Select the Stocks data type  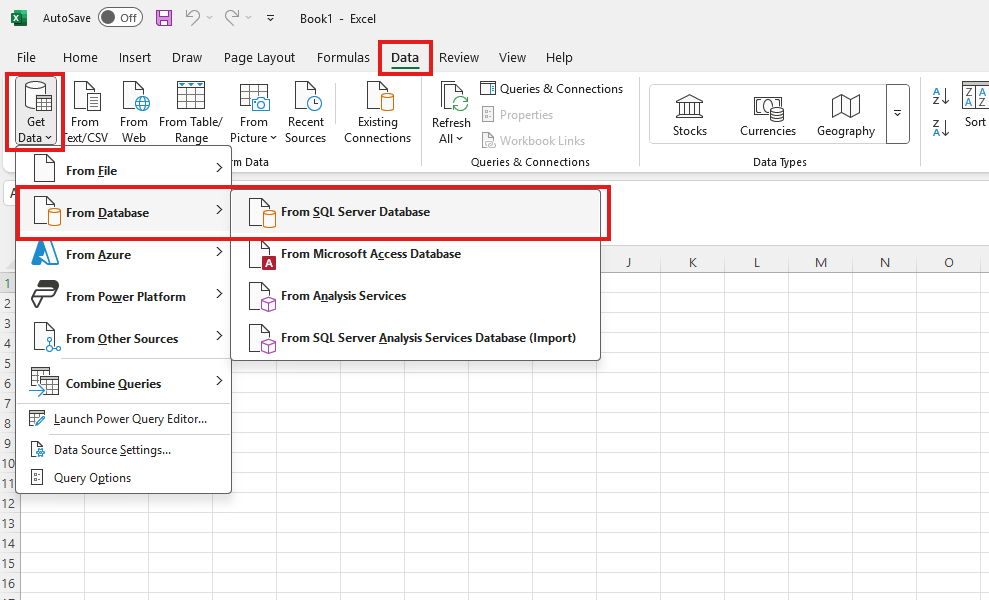click(689, 114)
